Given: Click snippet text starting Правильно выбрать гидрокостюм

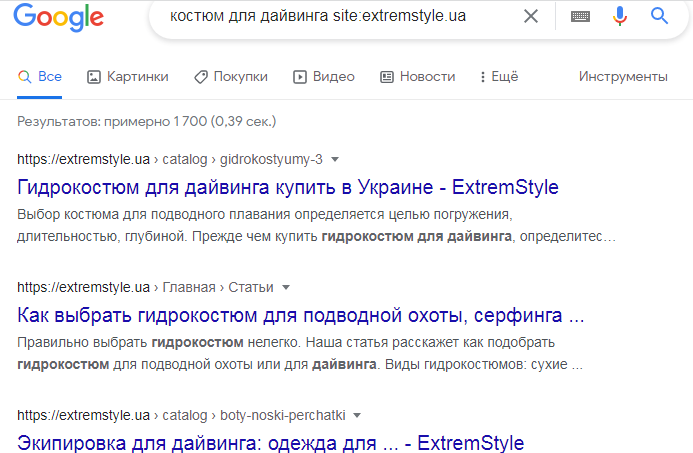Looking at the screenshot, I should point(300,354).
